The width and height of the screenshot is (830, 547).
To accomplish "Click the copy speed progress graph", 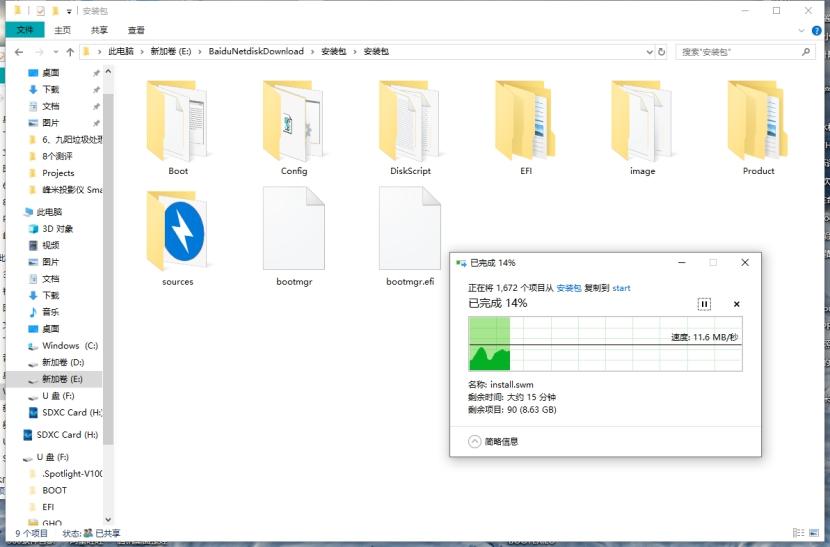I will click(x=605, y=344).
